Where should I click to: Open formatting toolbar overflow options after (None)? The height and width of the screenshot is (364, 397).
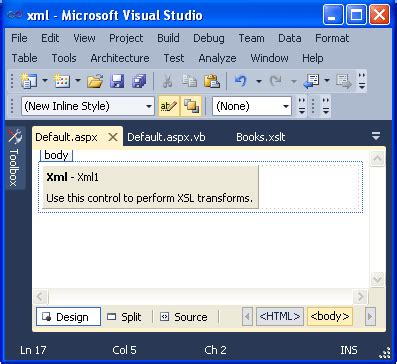[x=302, y=106]
